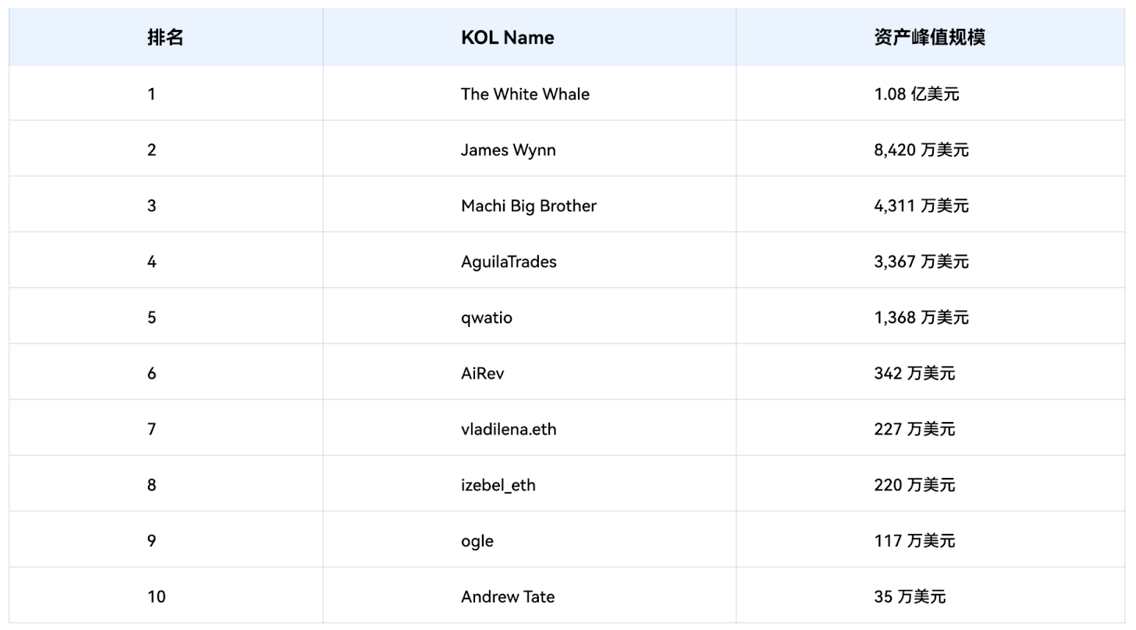Click the 1.08 亿美元 value cell

[916, 94]
